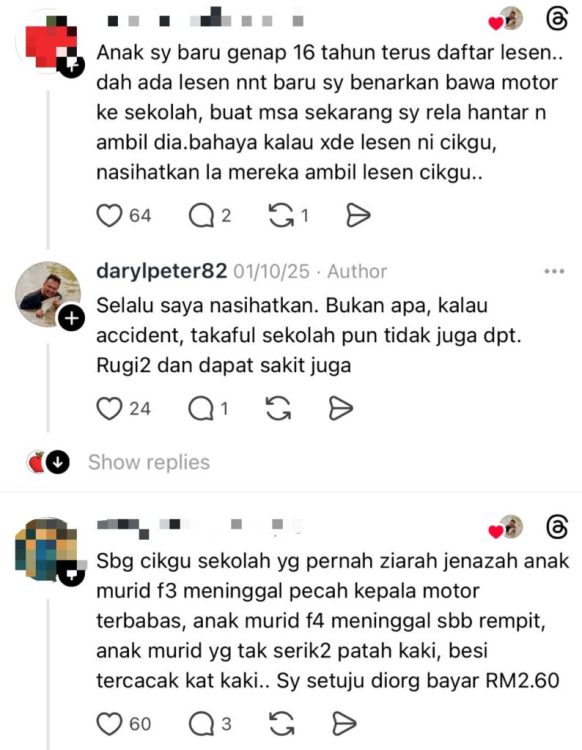Open the 3 replies on the cikgu comment
The width and height of the screenshot is (582, 750).
point(201,724)
